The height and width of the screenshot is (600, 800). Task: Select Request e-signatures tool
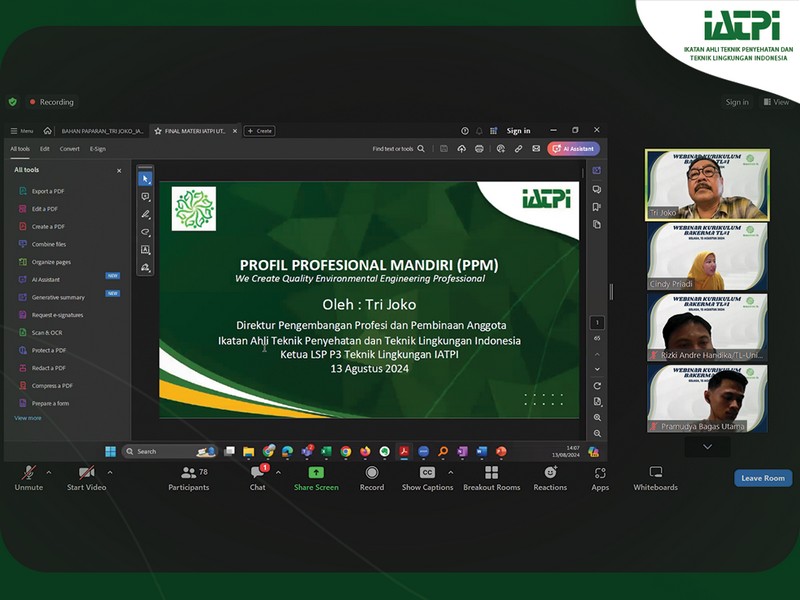(x=51, y=315)
